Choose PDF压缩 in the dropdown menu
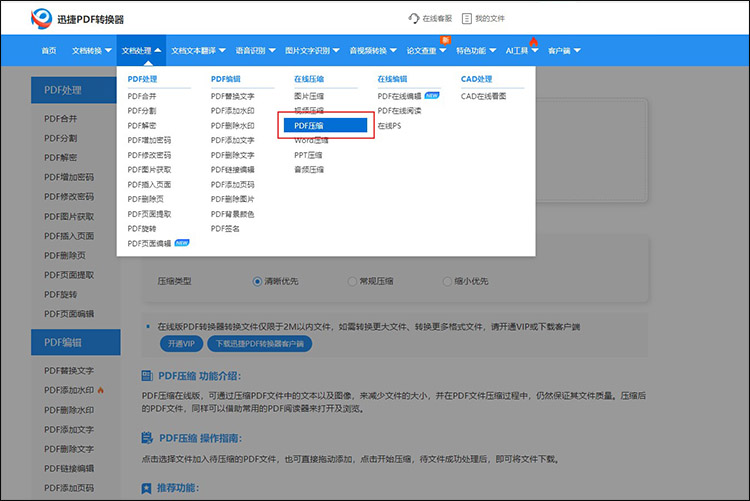750x501 pixels. click(x=325, y=125)
